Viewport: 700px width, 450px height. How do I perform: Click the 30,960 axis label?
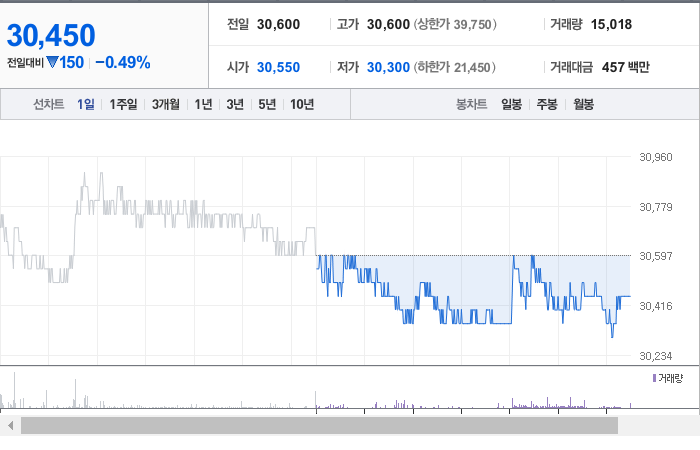coord(656,157)
